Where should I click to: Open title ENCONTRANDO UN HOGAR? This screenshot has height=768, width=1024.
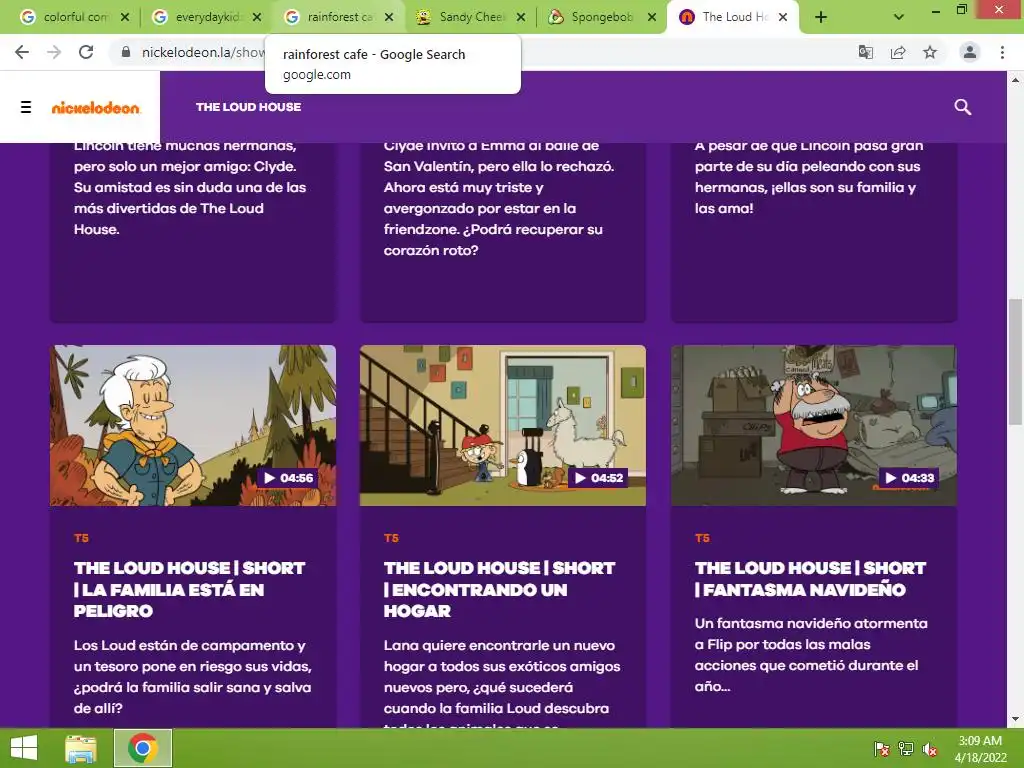(500, 589)
